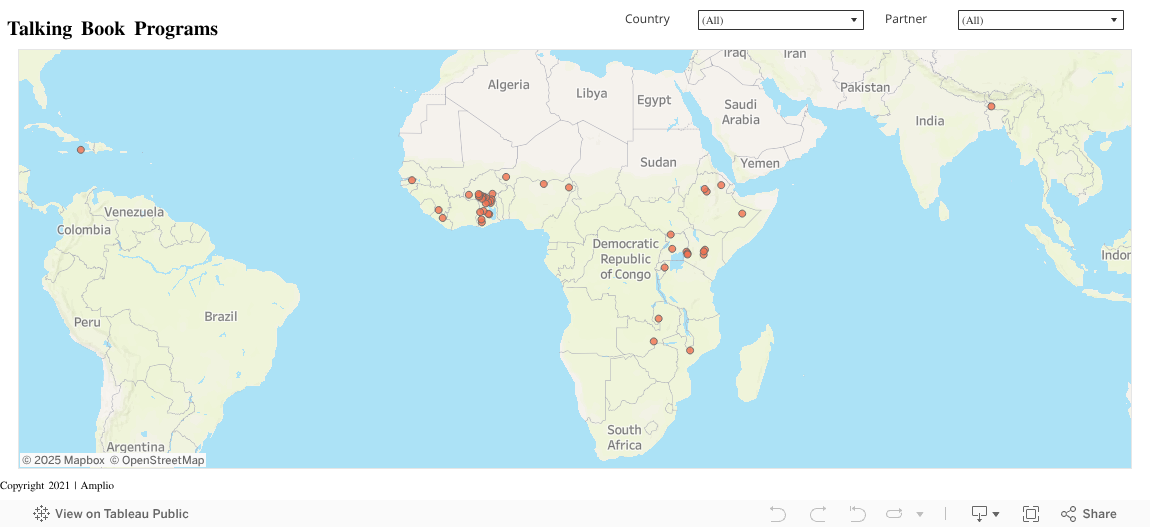The image size is (1150, 527).
Task: Select the marker south of Yemen
Action: click(741, 213)
